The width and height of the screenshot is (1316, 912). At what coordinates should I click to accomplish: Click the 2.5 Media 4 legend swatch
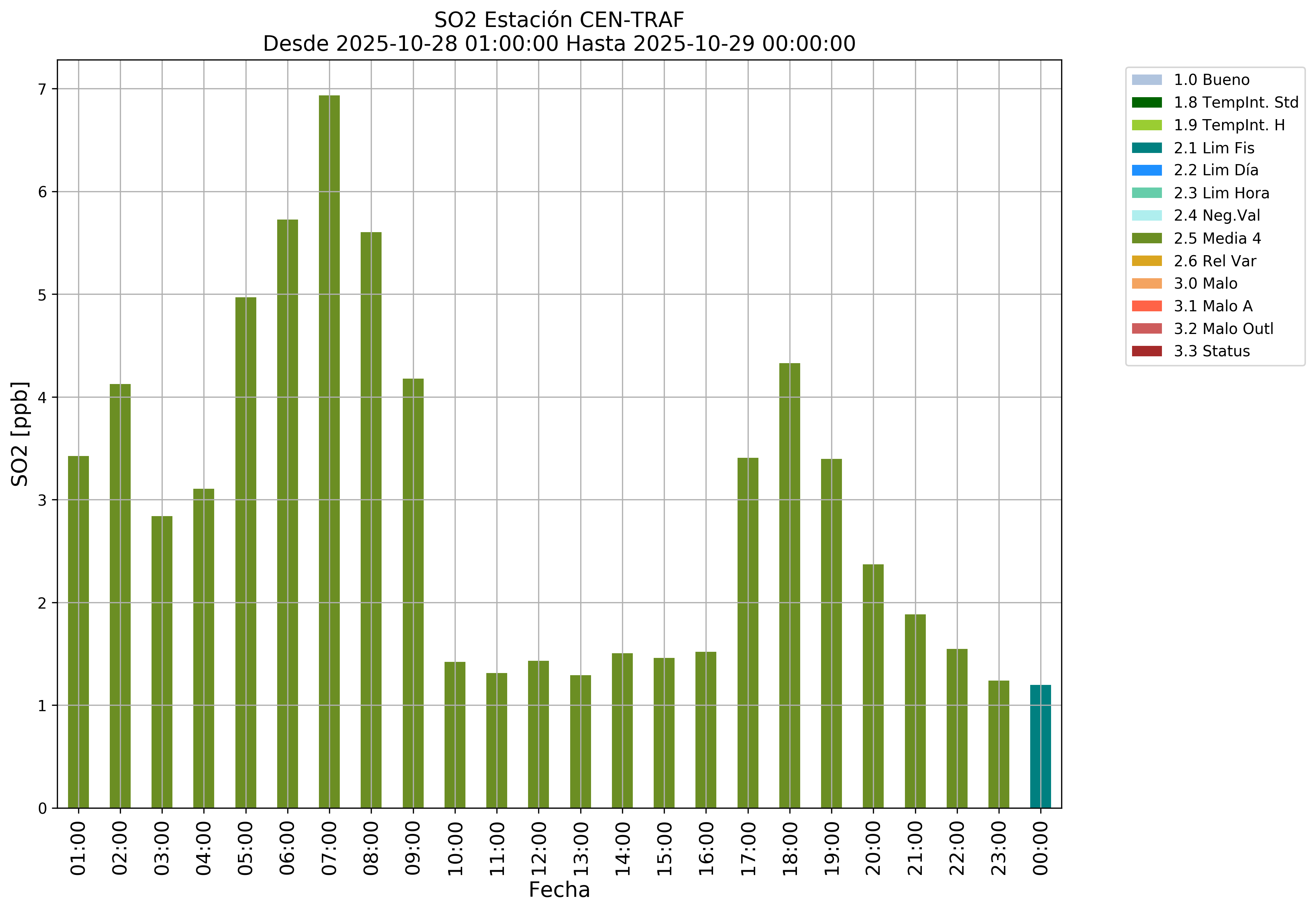click(x=1146, y=238)
